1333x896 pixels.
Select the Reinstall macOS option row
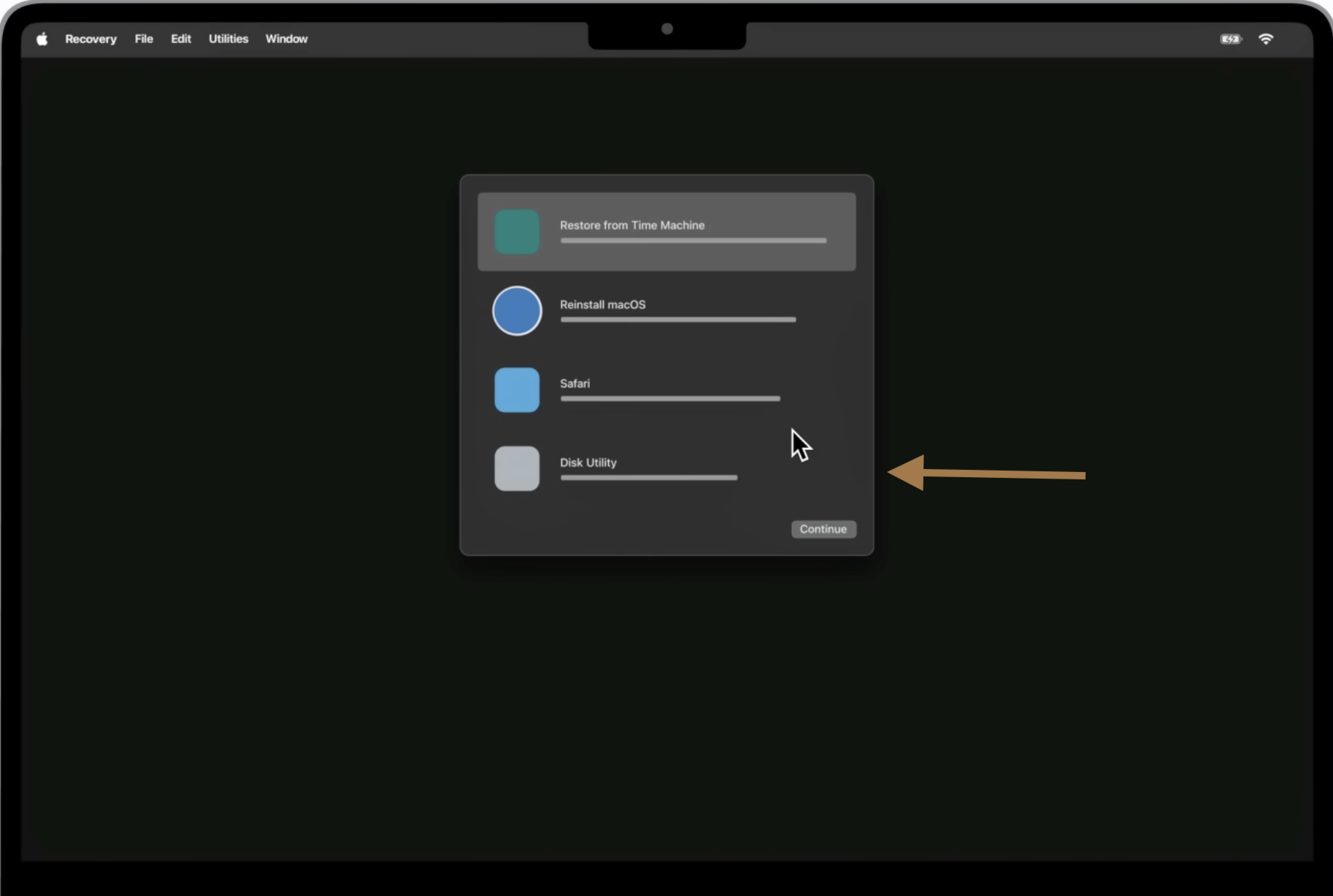click(666, 310)
